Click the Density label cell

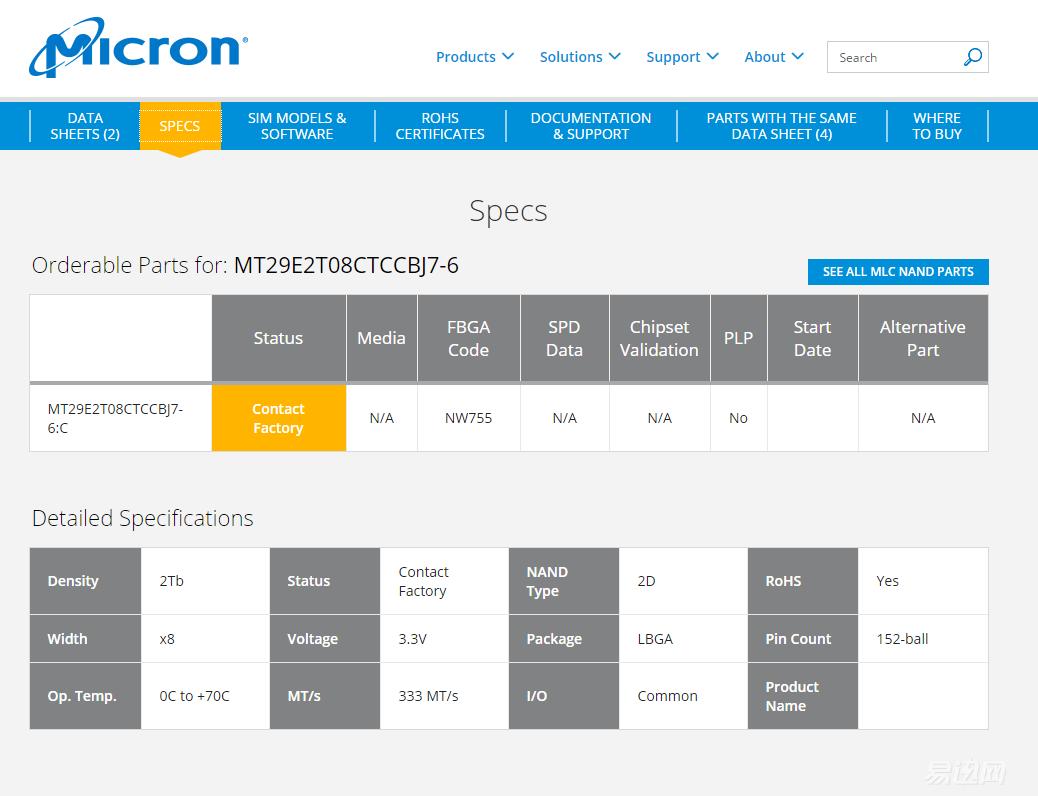tap(85, 581)
